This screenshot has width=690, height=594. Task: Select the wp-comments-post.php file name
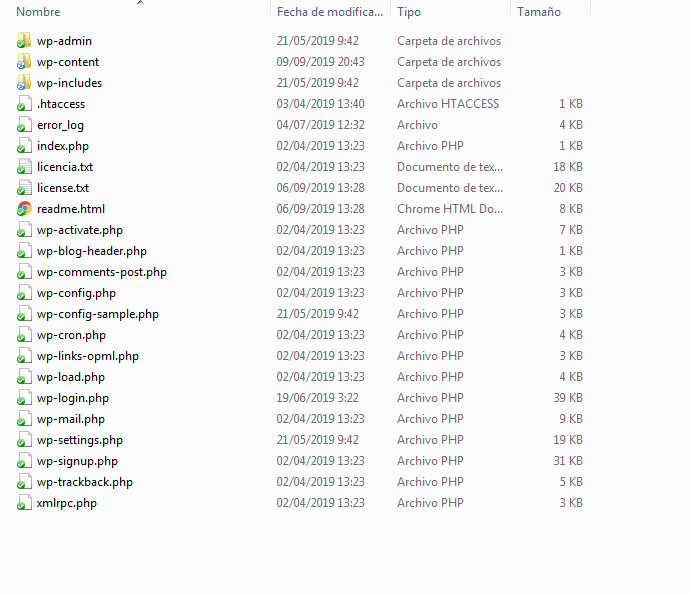(x=102, y=272)
